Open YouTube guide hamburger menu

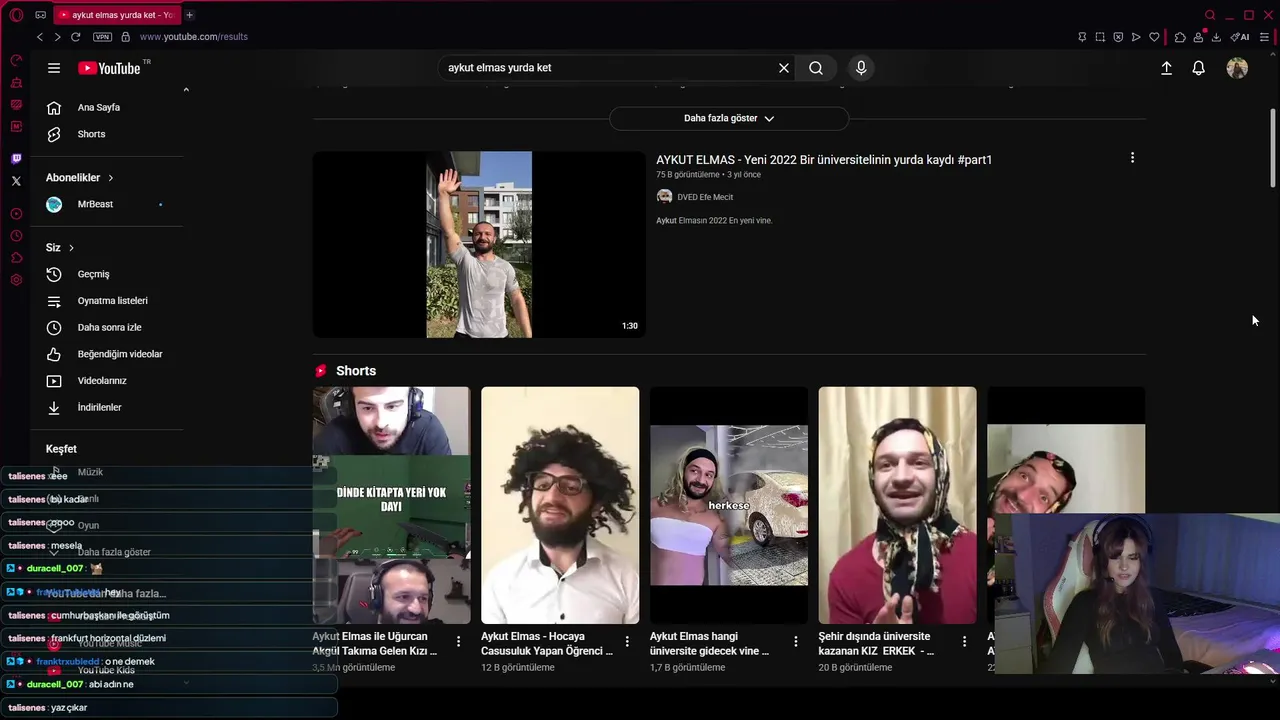click(x=54, y=68)
